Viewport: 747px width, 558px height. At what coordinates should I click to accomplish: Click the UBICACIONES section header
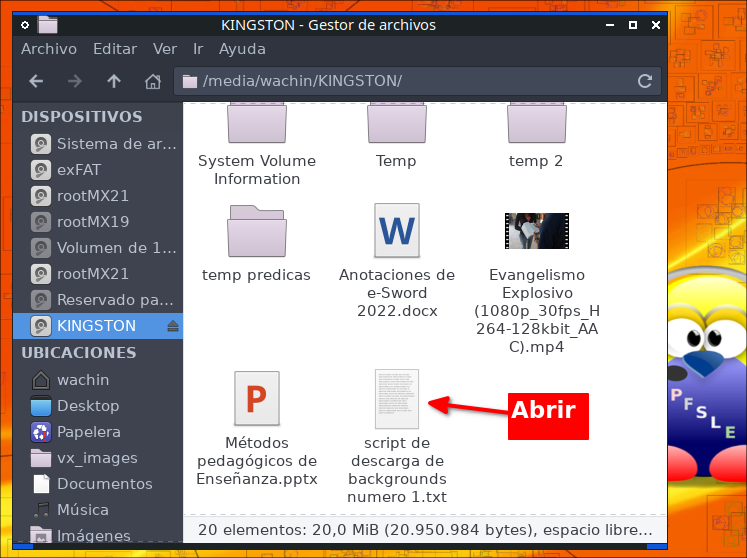tap(79, 353)
